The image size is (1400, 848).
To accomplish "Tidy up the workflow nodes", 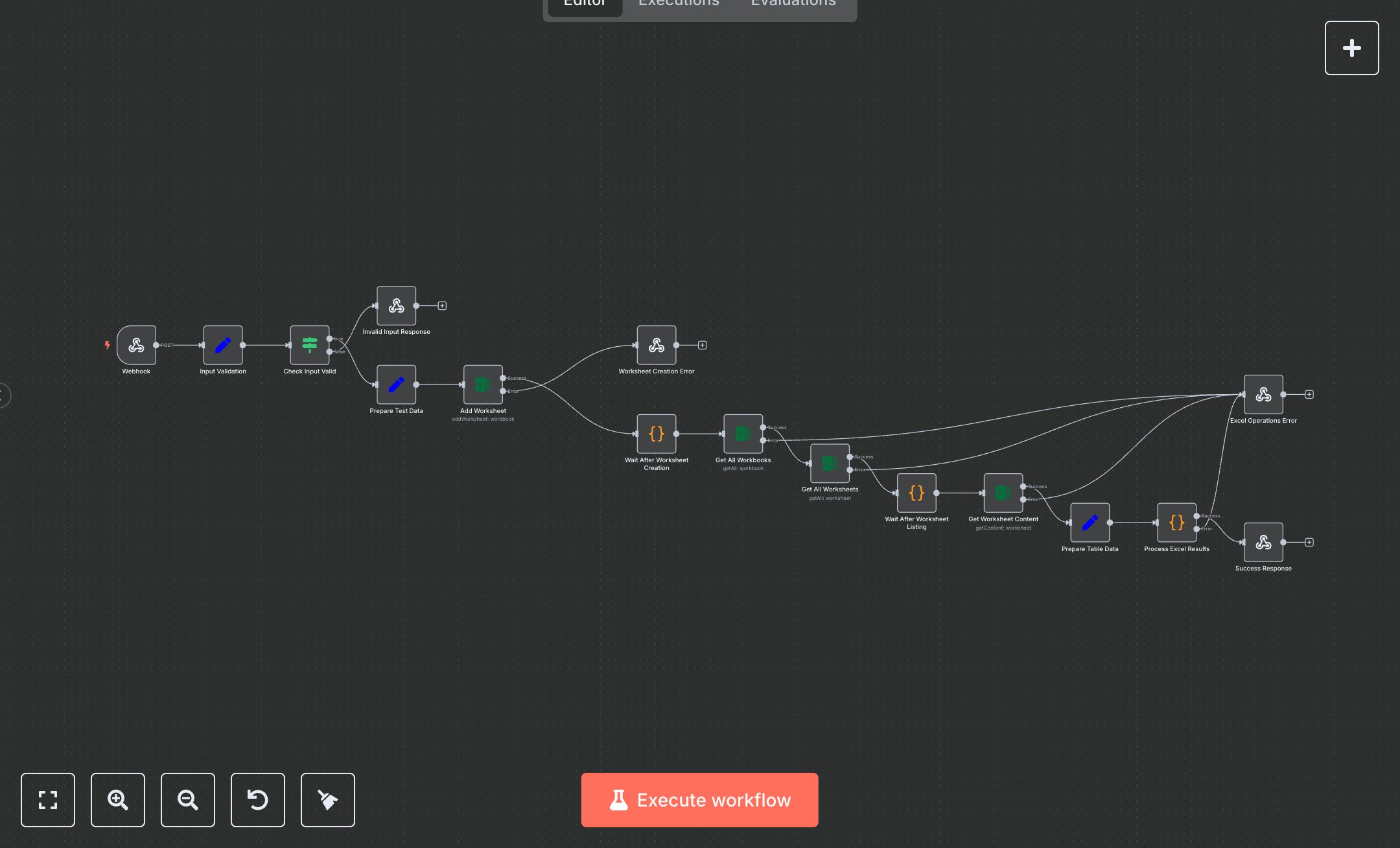I will pos(328,800).
